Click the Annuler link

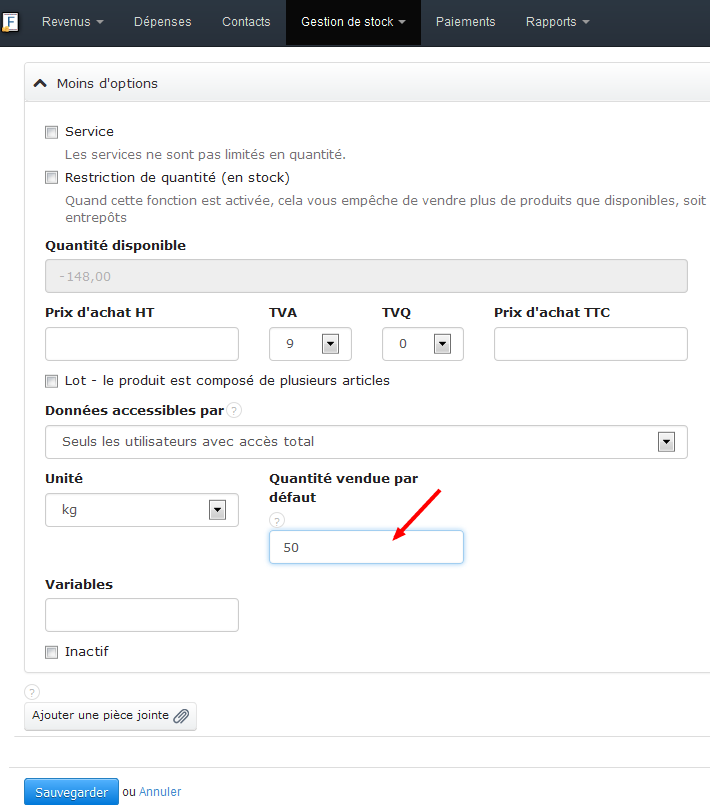point(160,791)
